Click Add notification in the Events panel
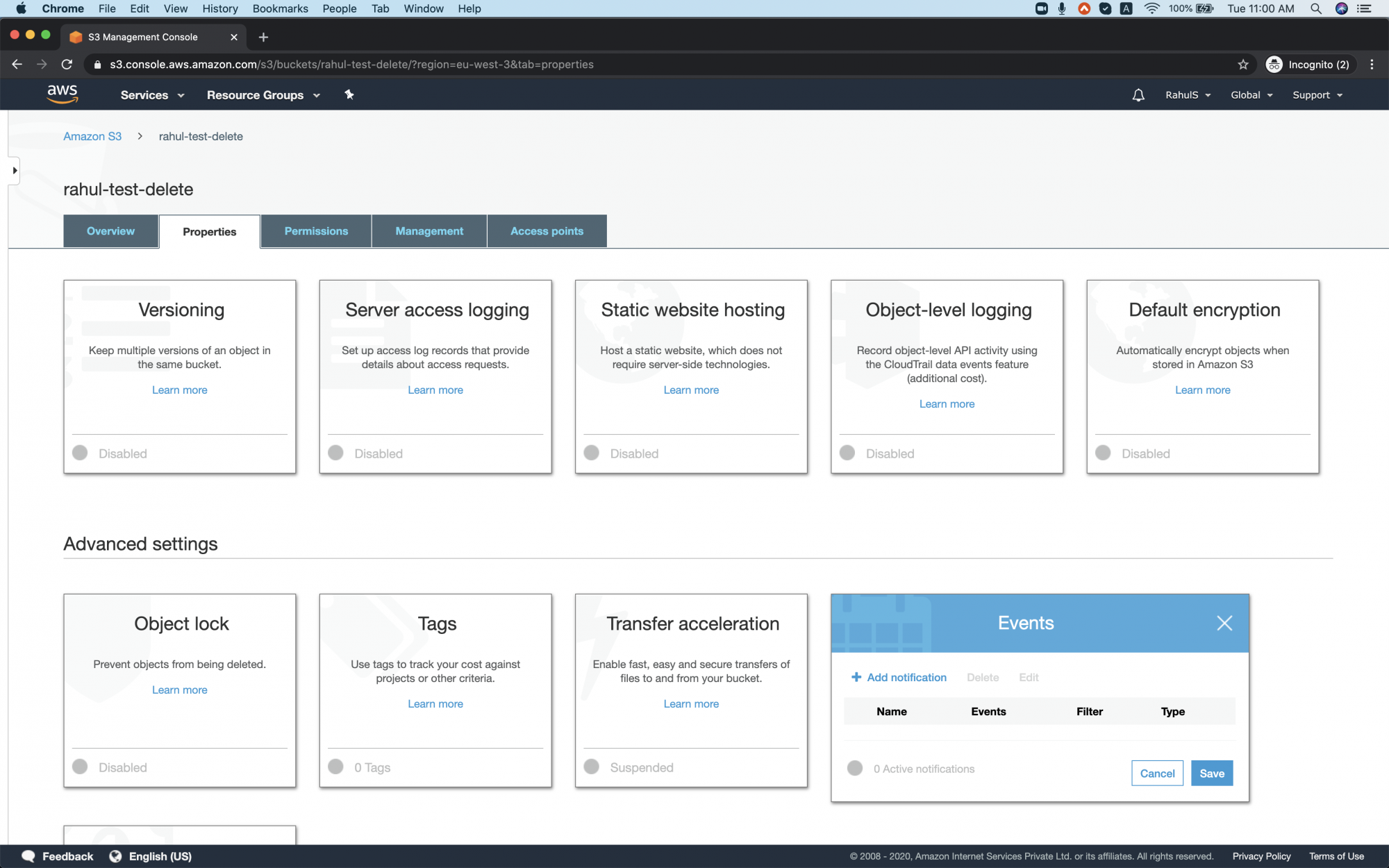The width and height of the screenshot is (1389, 868). (898, 677)
